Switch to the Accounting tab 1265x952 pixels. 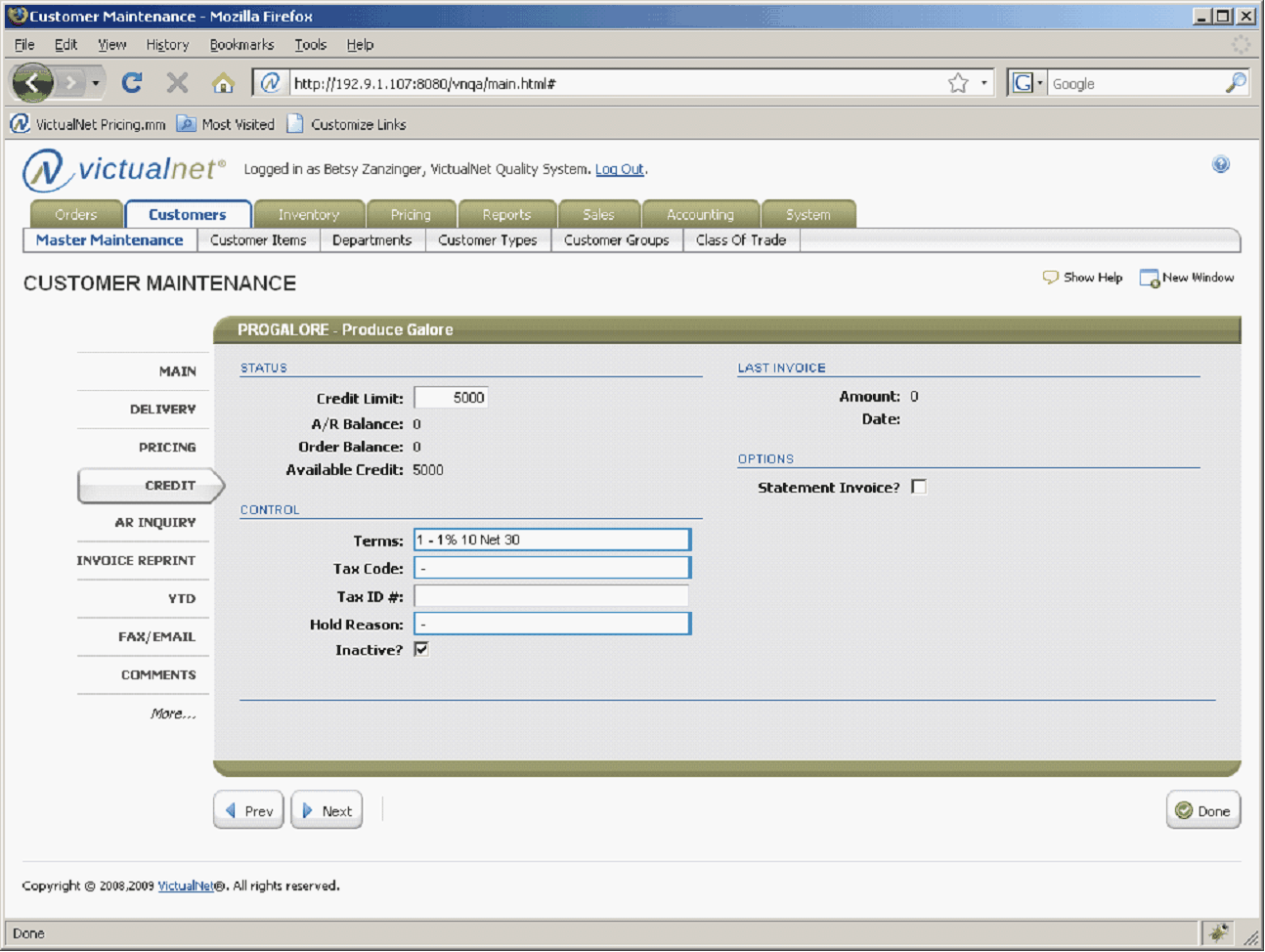coord(700,214)
